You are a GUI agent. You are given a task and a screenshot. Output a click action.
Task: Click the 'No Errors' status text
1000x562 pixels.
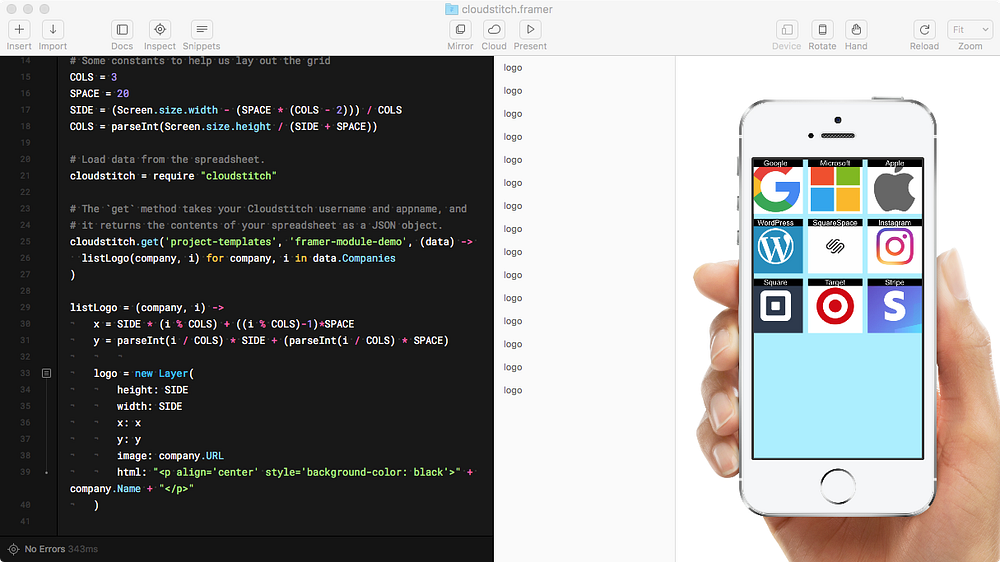(x=45, y=549)
